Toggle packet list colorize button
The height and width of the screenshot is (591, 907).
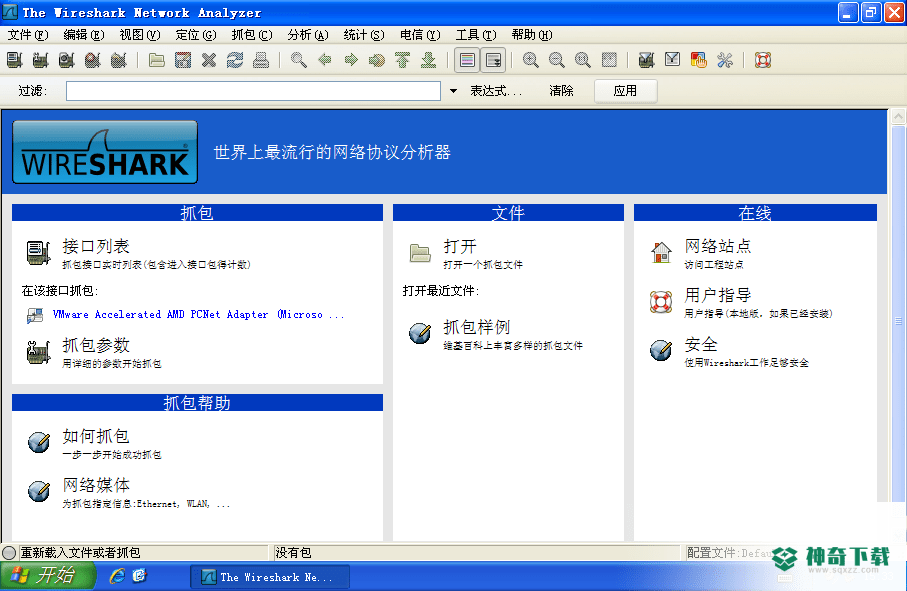point(467,60)
